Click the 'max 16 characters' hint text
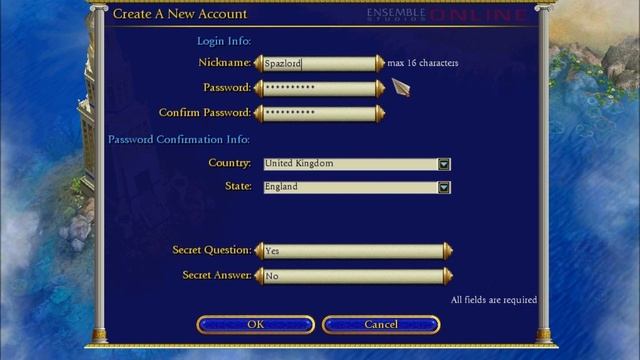640x360 pixels. point(422,63)
